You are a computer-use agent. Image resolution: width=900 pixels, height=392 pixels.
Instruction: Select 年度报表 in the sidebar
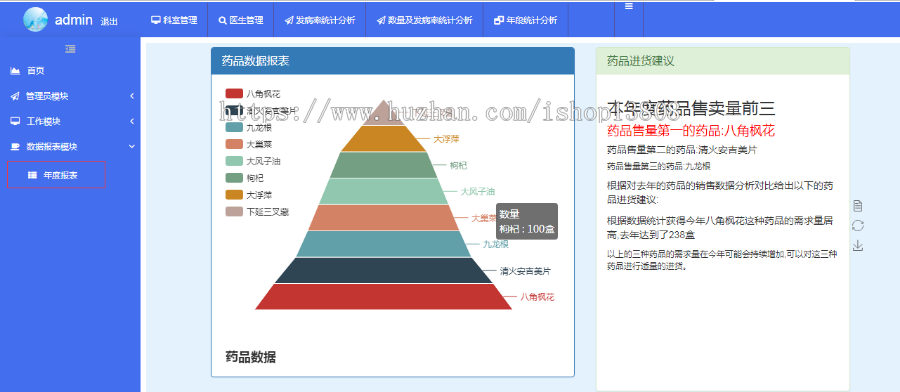click(x=56, y=175)
